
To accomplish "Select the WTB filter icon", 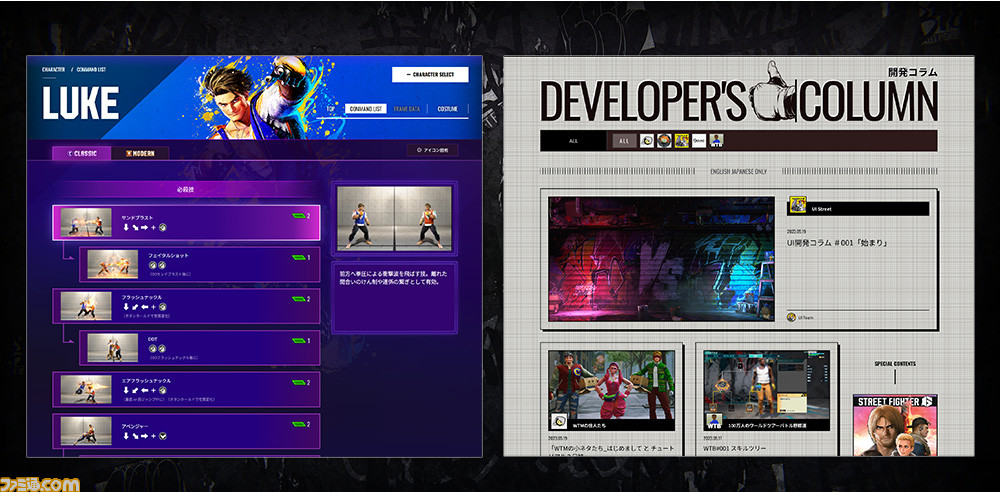I will 716,141.
